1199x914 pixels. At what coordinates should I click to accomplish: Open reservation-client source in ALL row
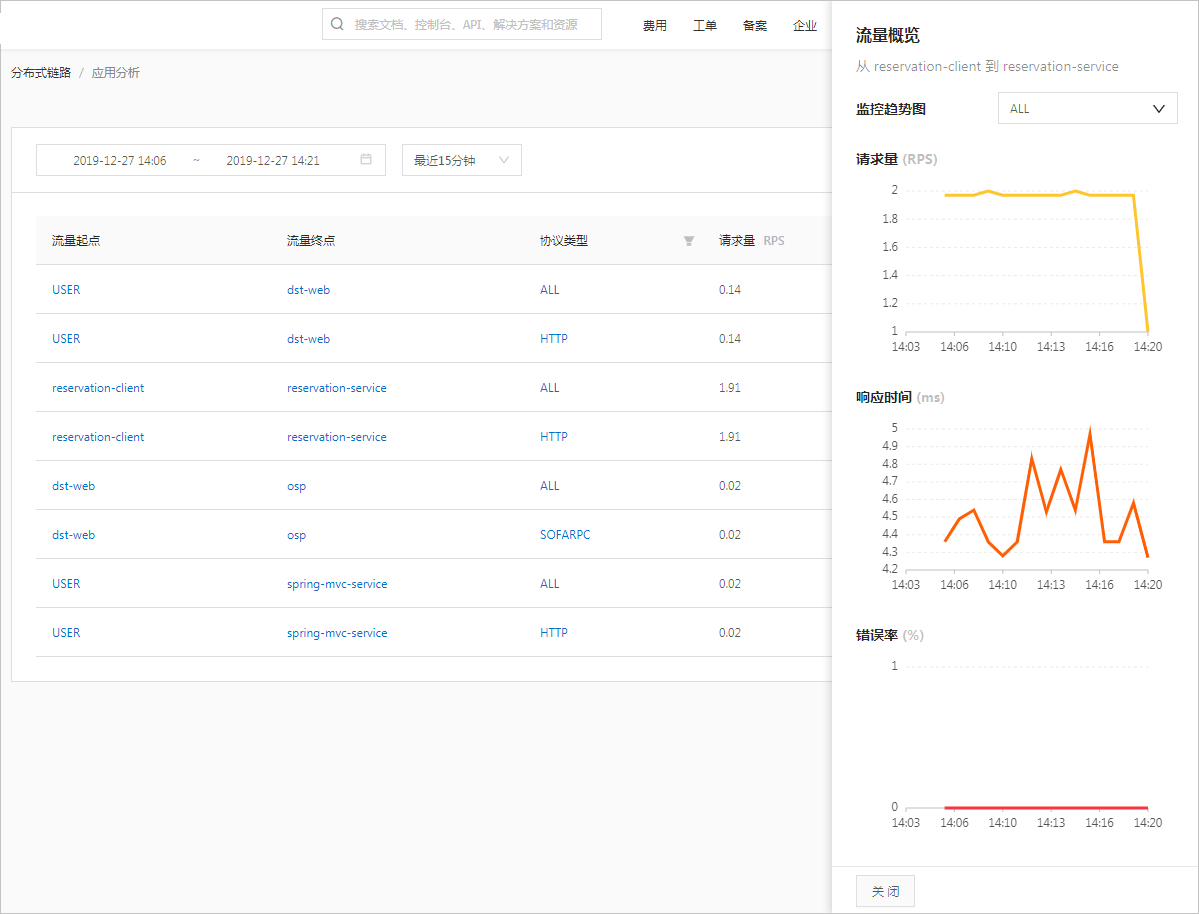tap(98, 388)
